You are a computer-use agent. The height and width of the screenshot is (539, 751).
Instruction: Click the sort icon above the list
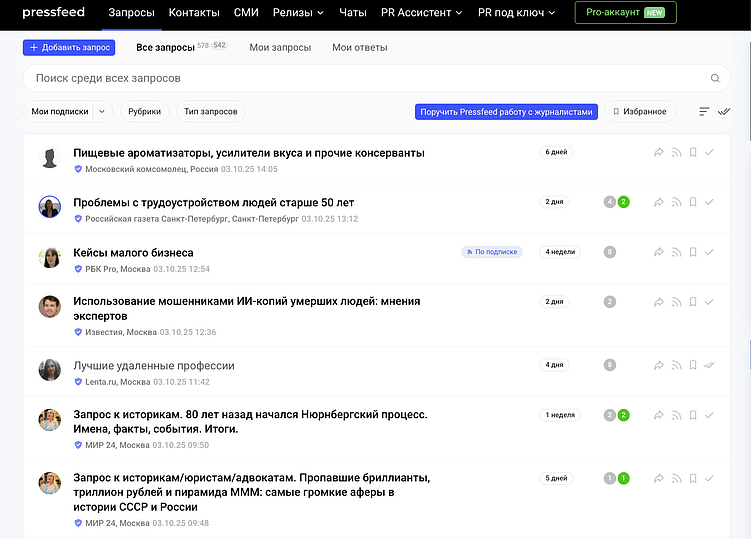(x=704, y=112)
